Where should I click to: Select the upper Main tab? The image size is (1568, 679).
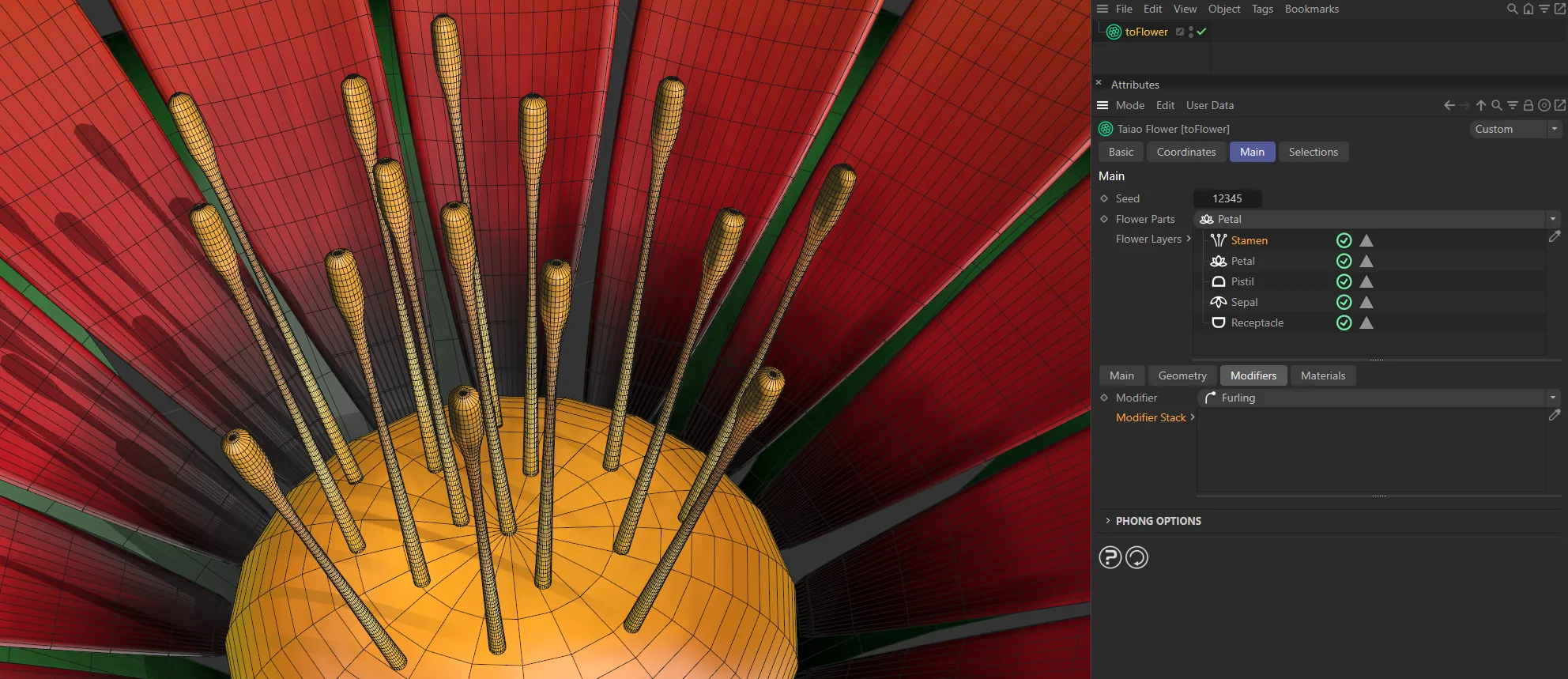coord(1252,152)
